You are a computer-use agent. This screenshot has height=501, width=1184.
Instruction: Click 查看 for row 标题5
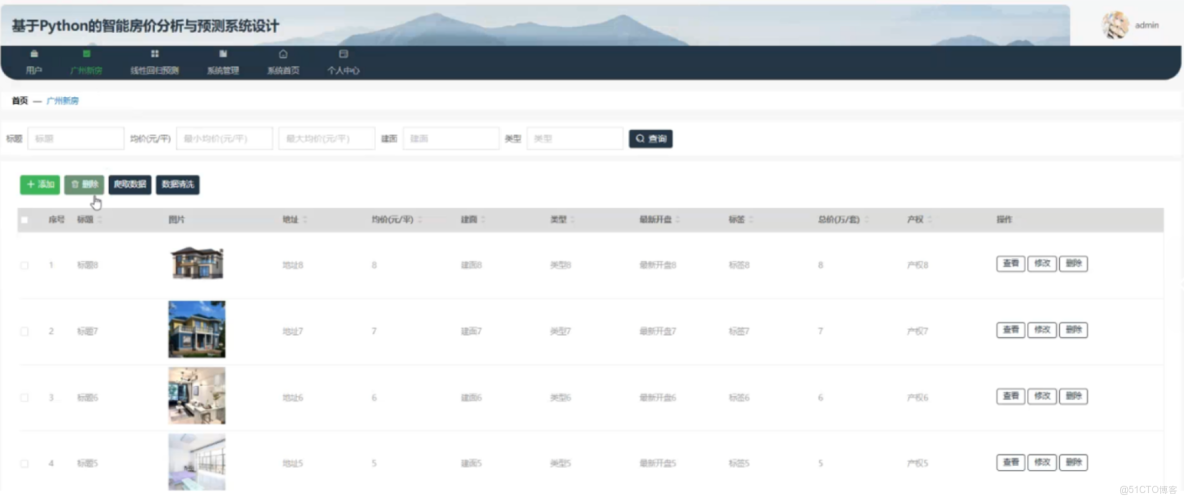(1010, 462)
